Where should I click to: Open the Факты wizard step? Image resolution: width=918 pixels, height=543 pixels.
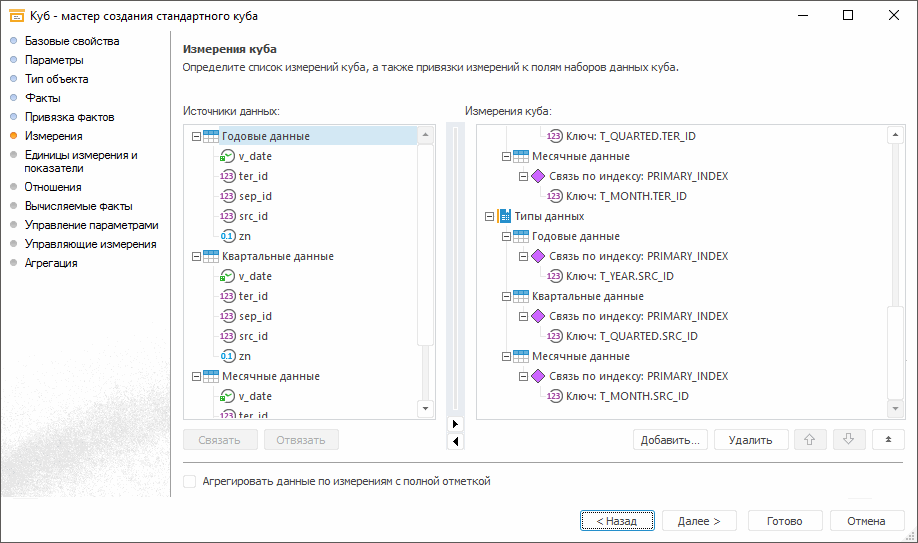(43, 98)
